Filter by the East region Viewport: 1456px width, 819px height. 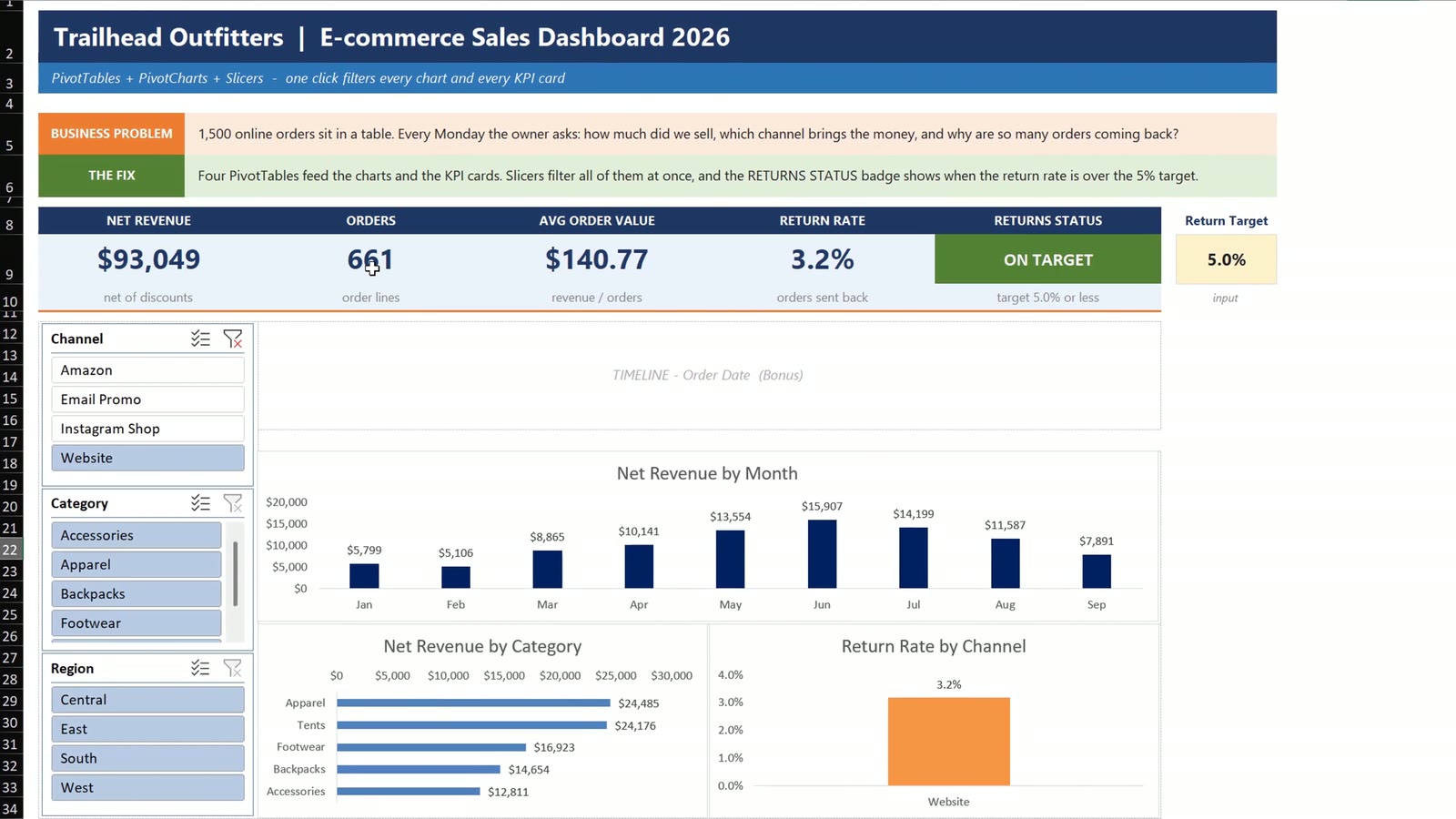tap(147, 729)
